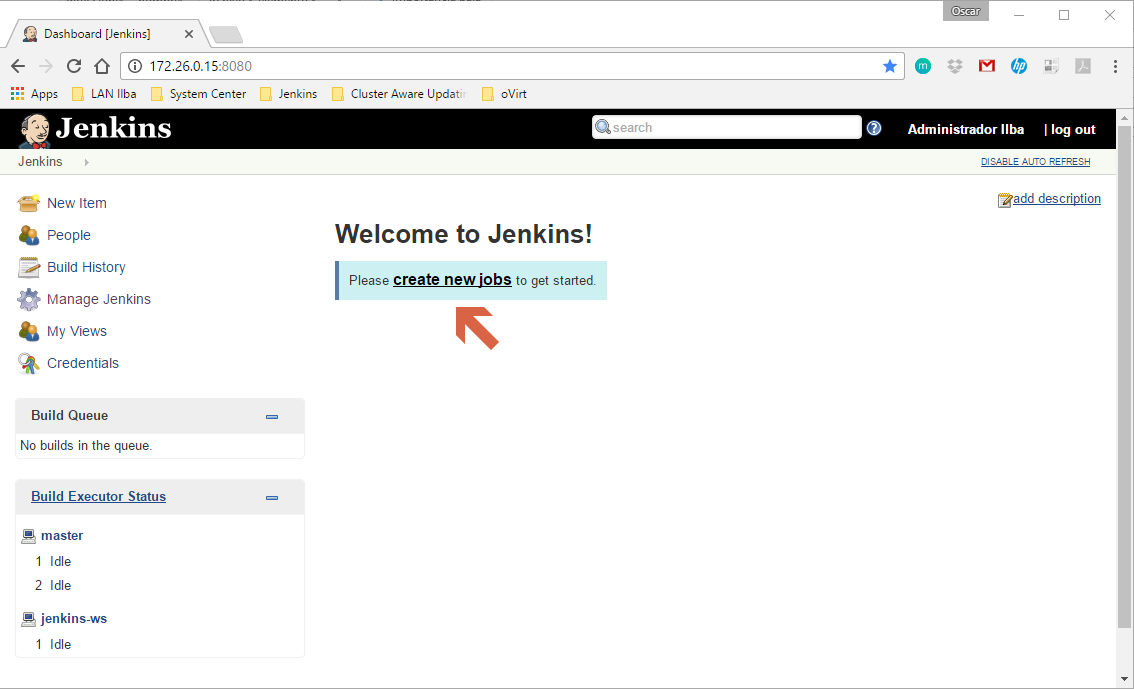Click the People icon in sidebar
This screenshot has width=1134, height=689.
coord(29,235)
